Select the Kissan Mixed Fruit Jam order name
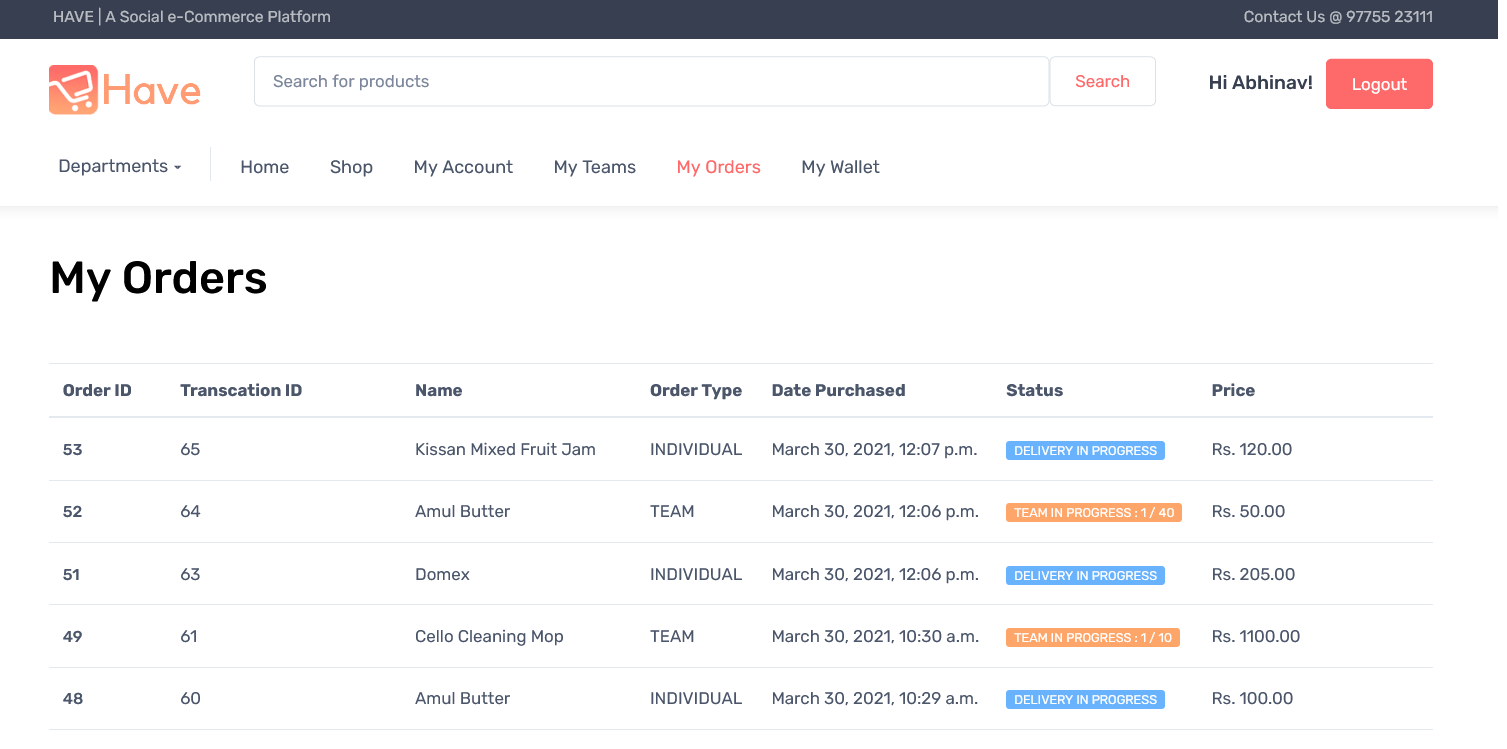This screenshot has width=1507, height=749. tap(505, 449)
